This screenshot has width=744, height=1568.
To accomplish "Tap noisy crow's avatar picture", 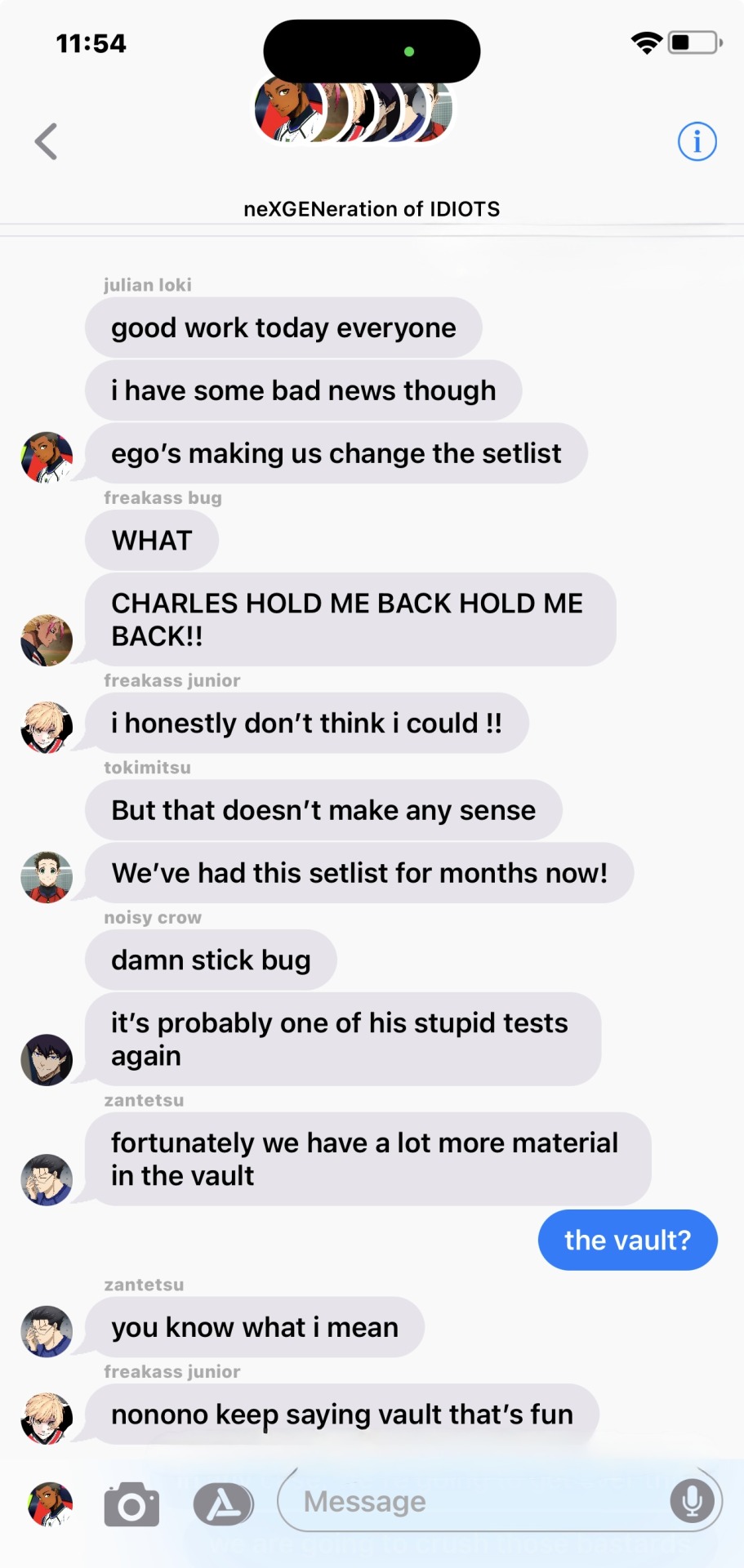I will 47,1060.
